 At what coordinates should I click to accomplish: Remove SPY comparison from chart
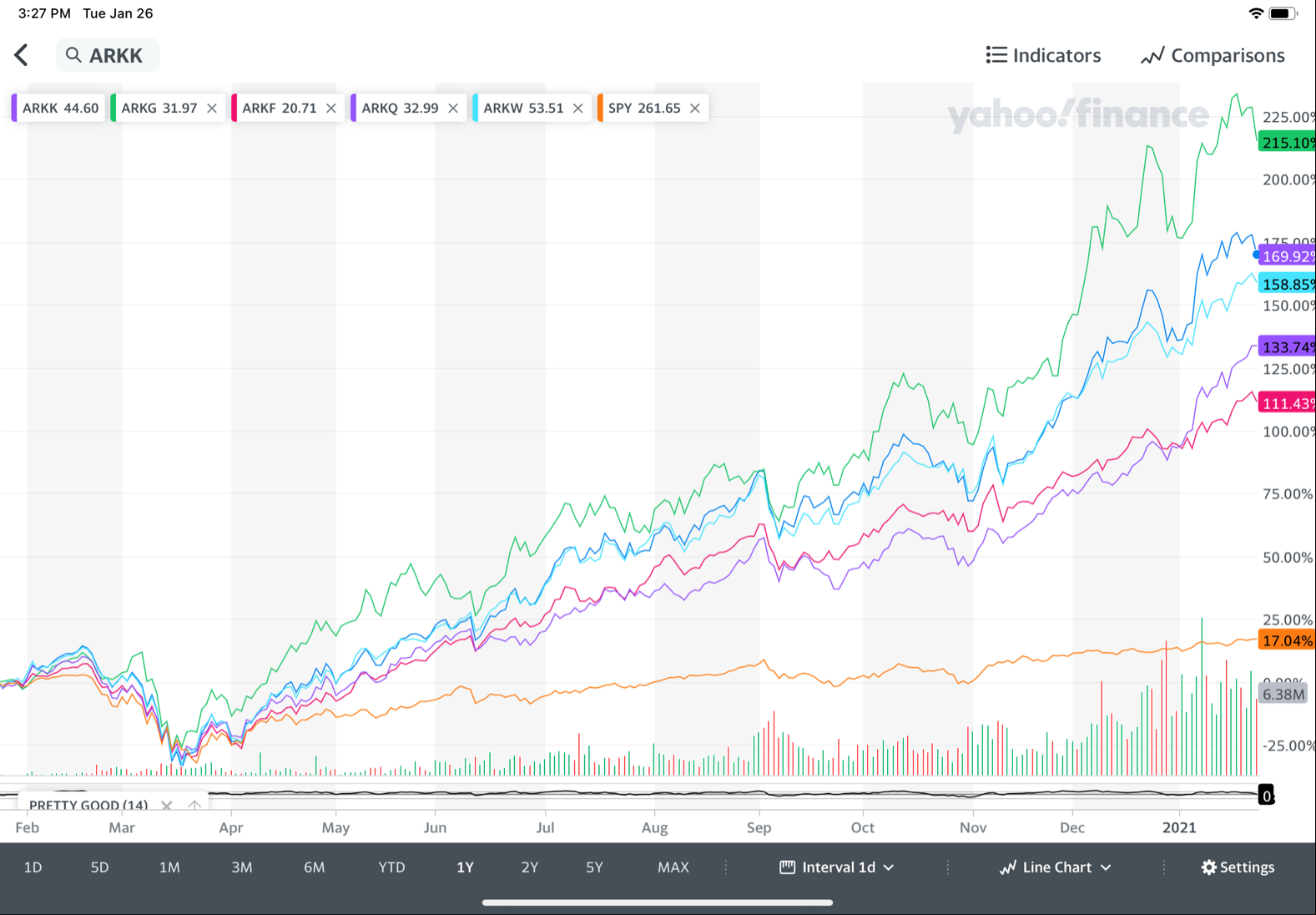695,109
